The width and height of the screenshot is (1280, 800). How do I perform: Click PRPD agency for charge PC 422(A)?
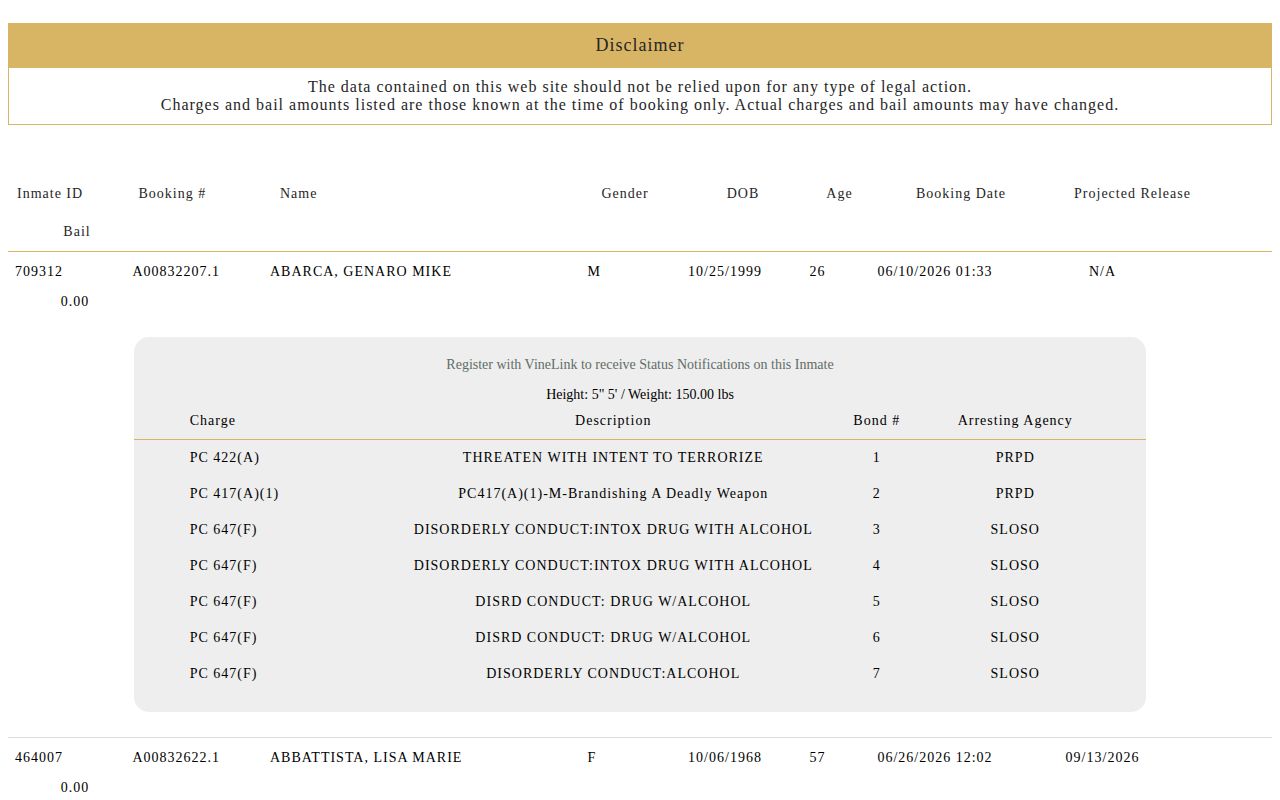(x=1015, y=457)
